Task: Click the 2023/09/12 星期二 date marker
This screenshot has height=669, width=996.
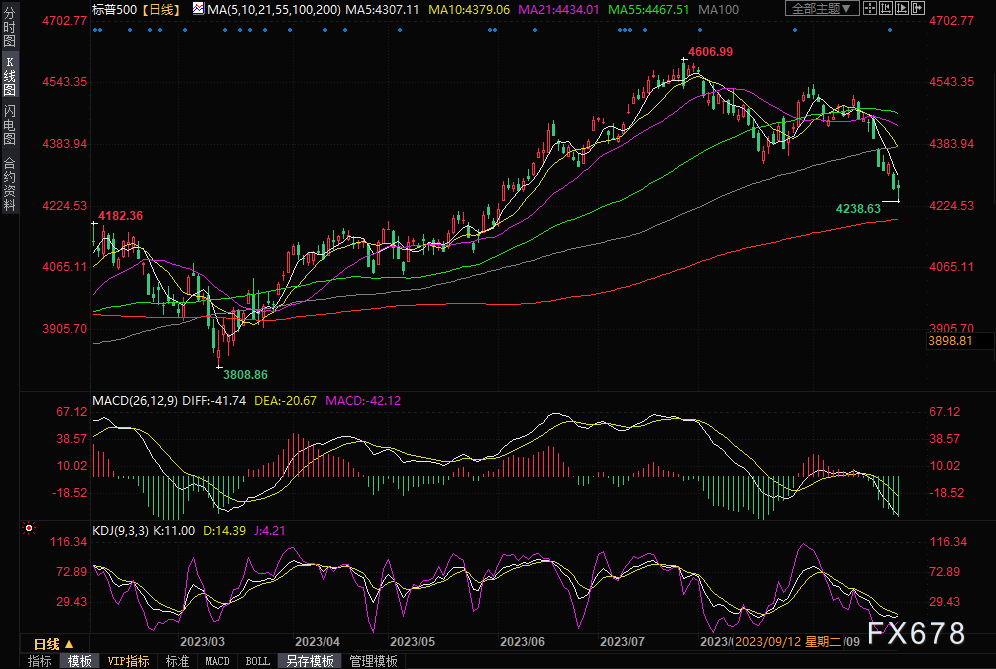Action: pyautogui.click(x=788, y=642)
